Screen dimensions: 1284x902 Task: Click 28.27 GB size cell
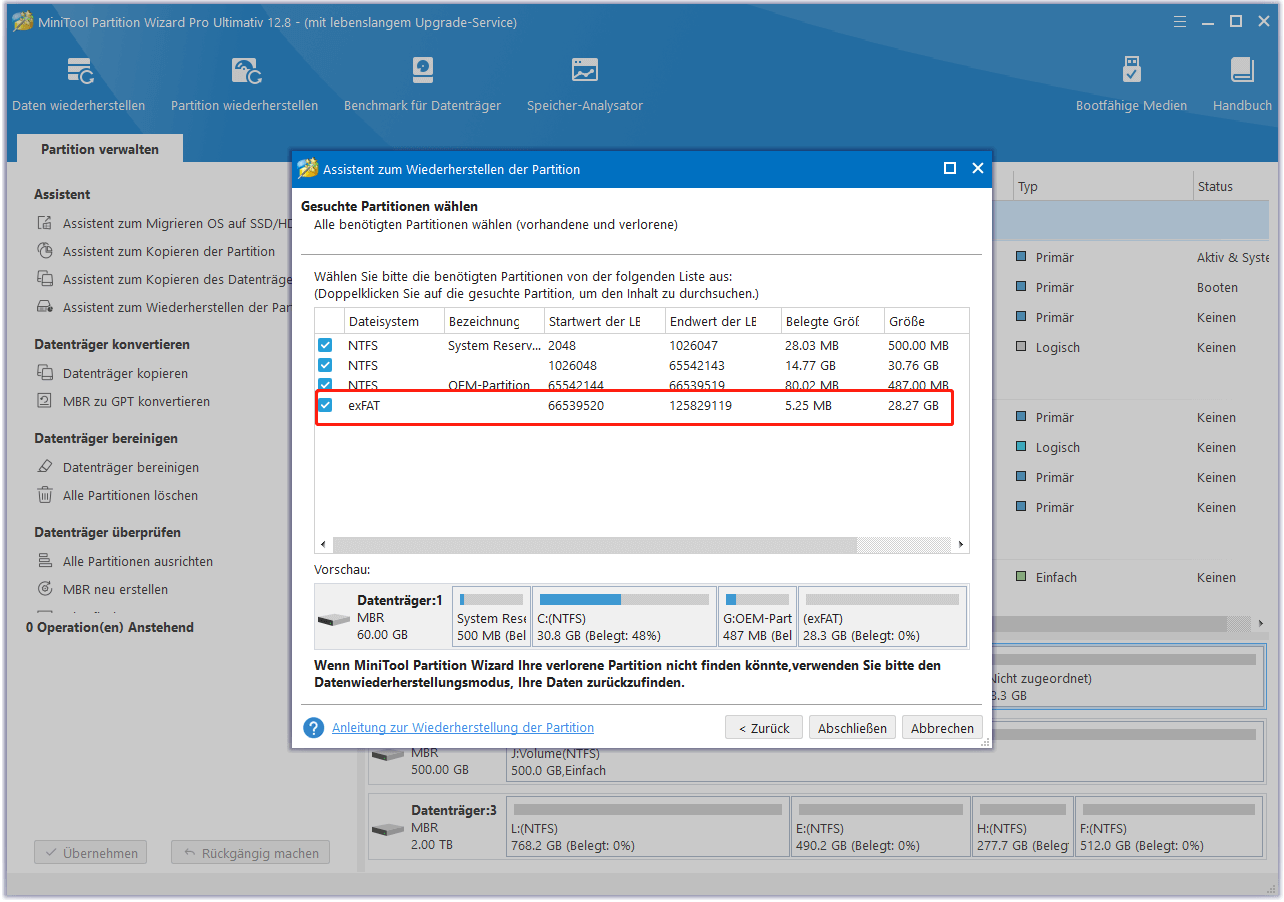(914, 405)
